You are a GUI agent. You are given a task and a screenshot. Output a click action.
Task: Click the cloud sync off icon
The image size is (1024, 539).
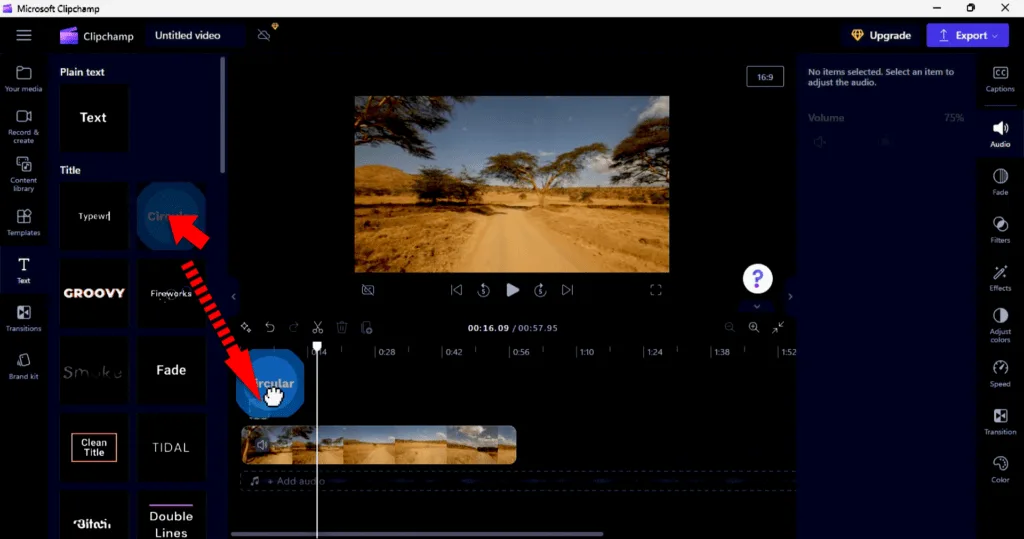(264, 35)
